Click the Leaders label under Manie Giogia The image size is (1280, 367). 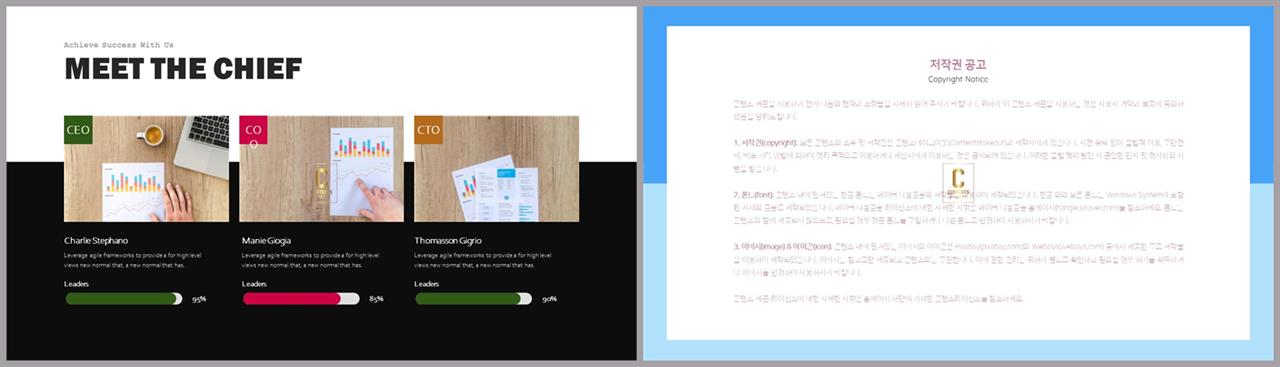click(x=254, y=284)
